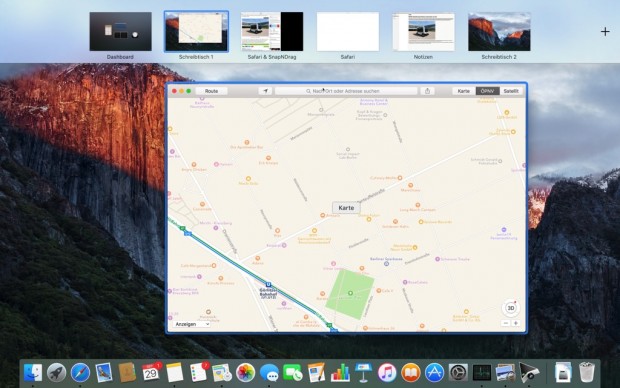Open Notes from the Dock
620x388 pixels.
[175, 373]
